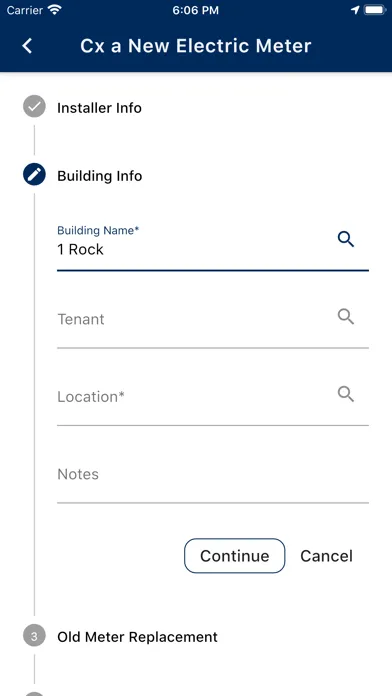Expand the Old Meter Replacement step
Image resolution: width=392 pixels, height=696 pixels.
click(138, 637)
